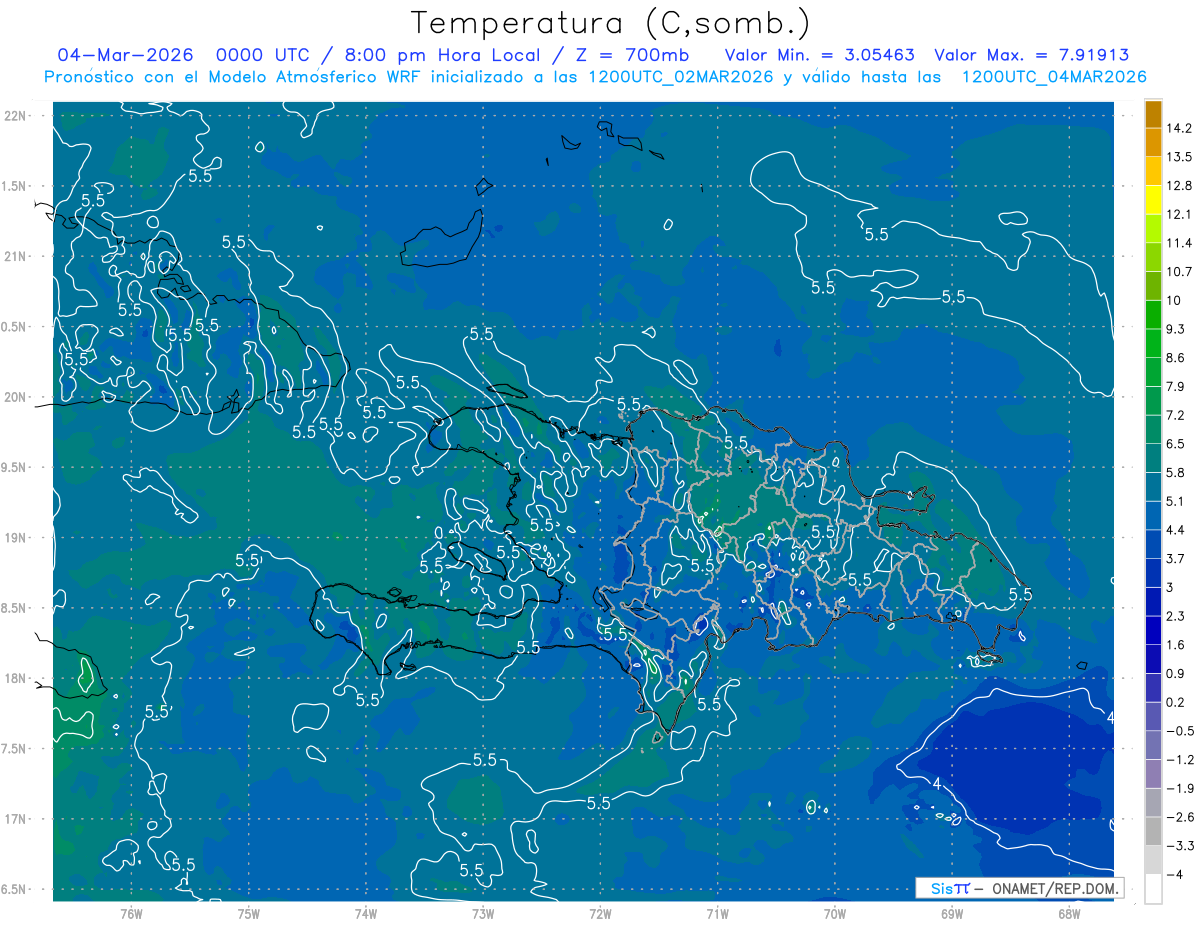This screenshot has height=927, width=1200.
Task: Click the colorbar value "10.7"
Action: click(1180, 272)
